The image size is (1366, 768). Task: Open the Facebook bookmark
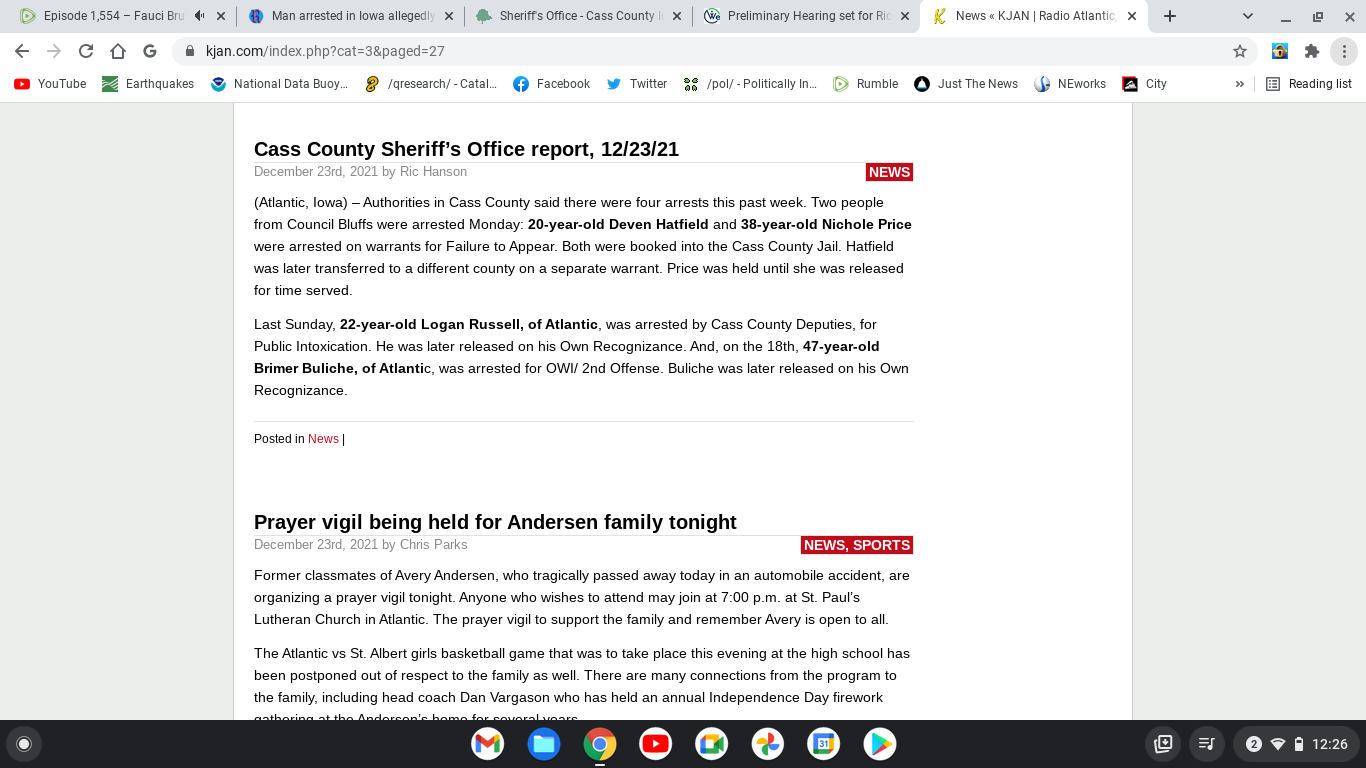pyautogui.click(x=552, y=84)
